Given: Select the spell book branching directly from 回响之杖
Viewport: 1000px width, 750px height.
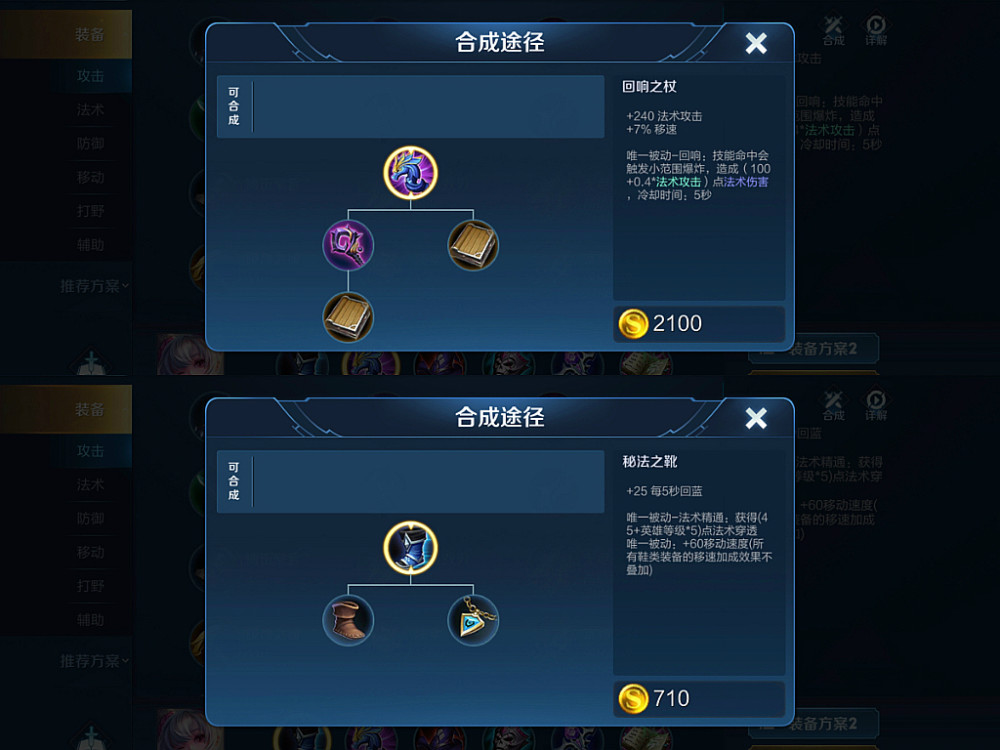Looking at the screenshot, I should (x=473, y=246).
